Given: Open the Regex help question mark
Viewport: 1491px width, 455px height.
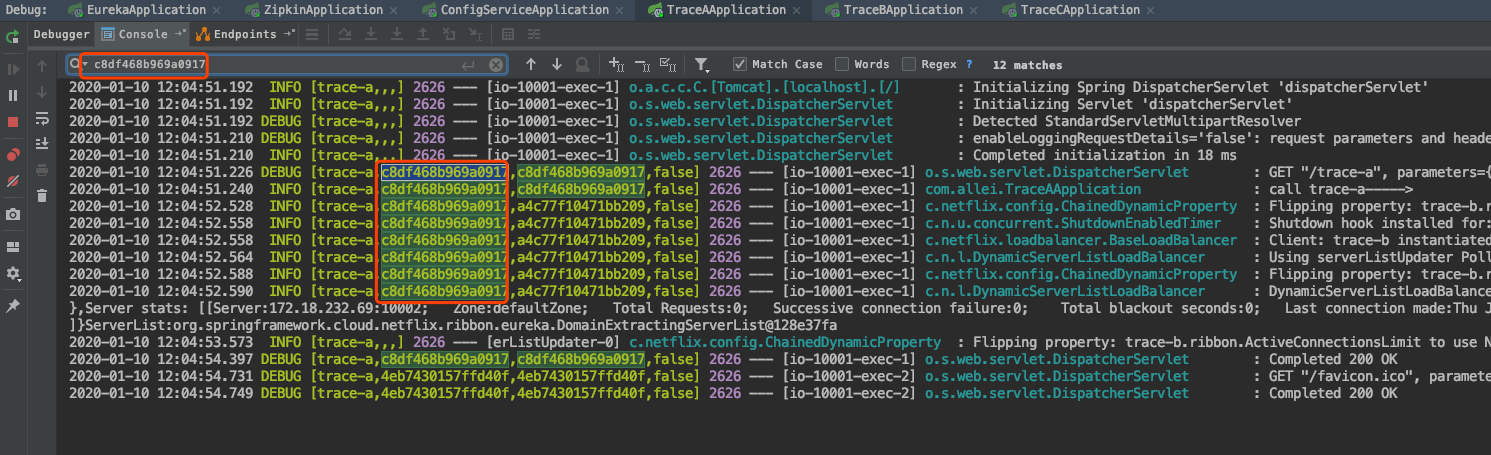Looking at the screenshot, I should tap(969, 64).
